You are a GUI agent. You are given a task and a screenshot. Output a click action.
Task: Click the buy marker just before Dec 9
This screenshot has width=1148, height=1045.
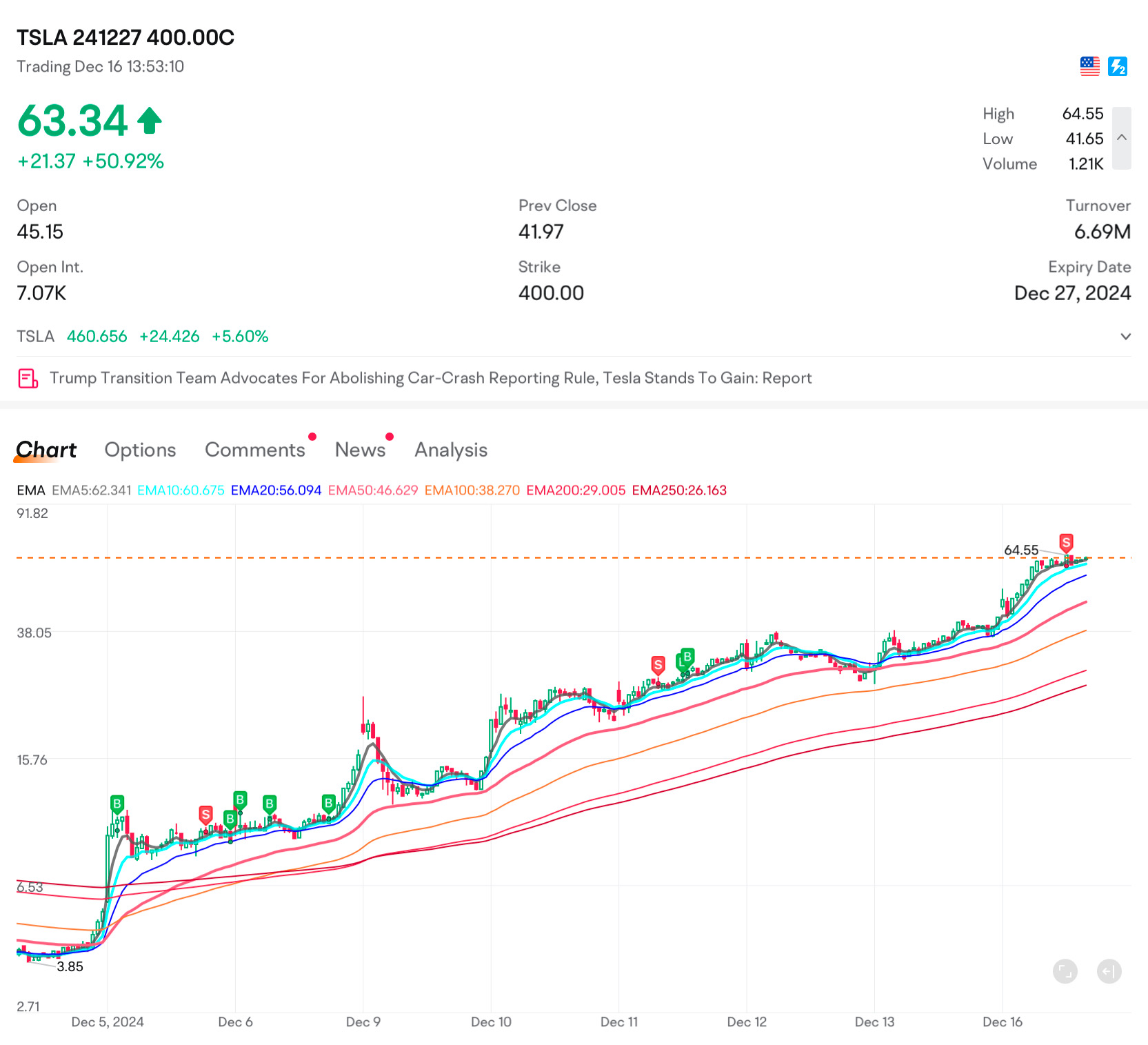329,804
